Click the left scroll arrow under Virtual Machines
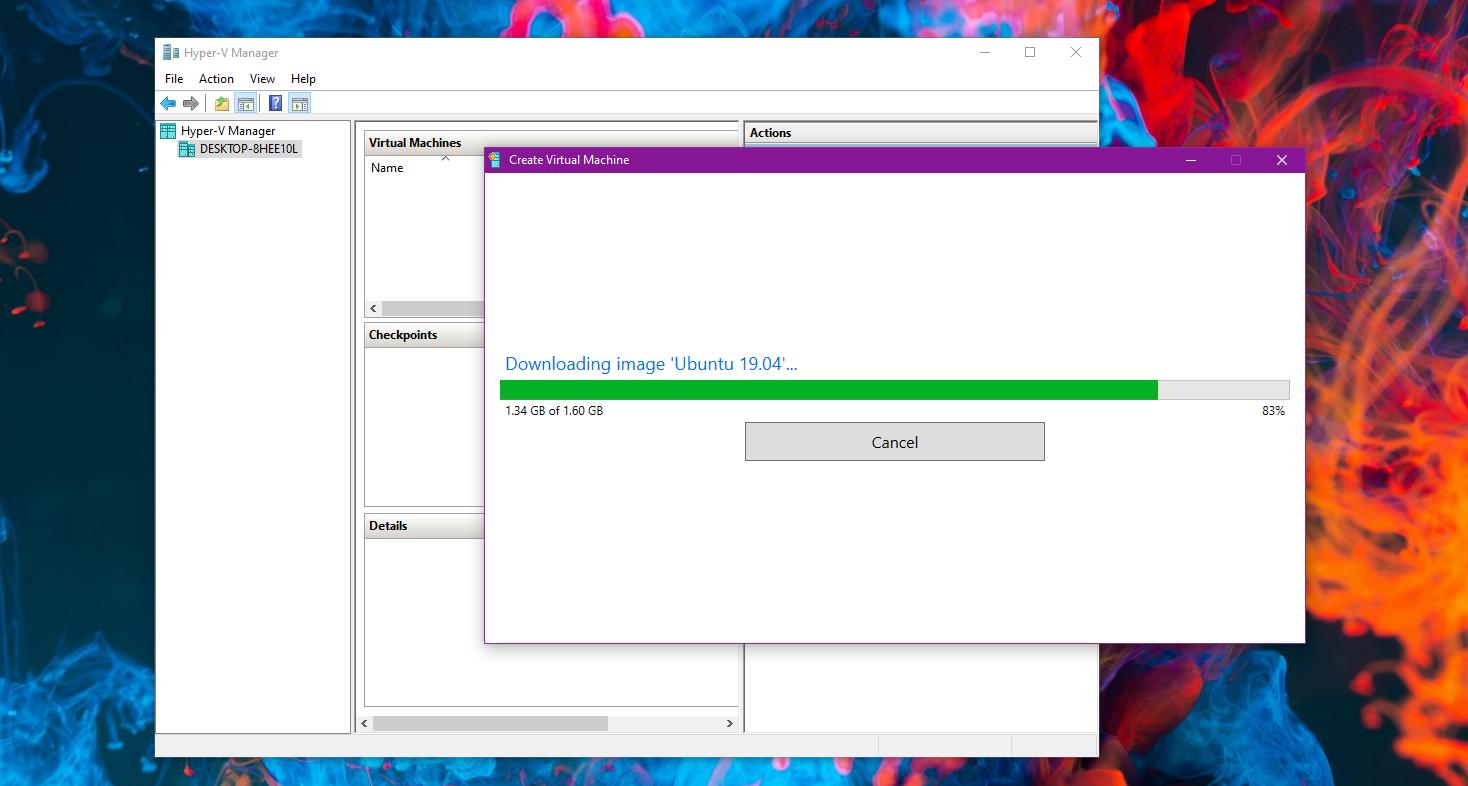 [372, 309]
